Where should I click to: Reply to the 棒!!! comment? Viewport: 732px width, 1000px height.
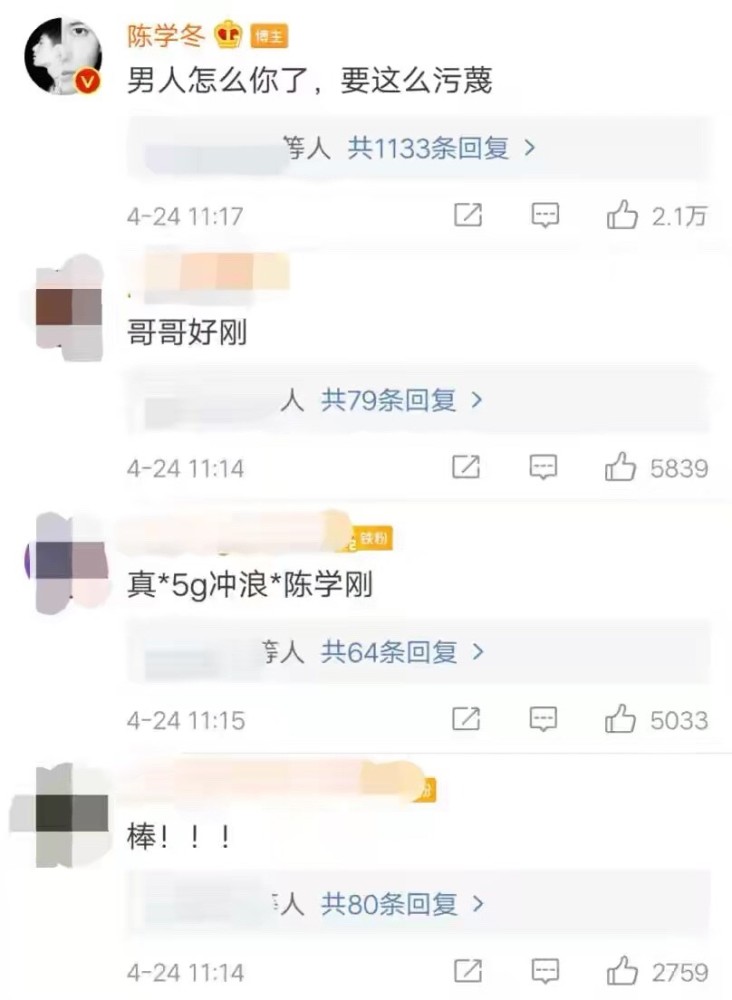(545, 971)
